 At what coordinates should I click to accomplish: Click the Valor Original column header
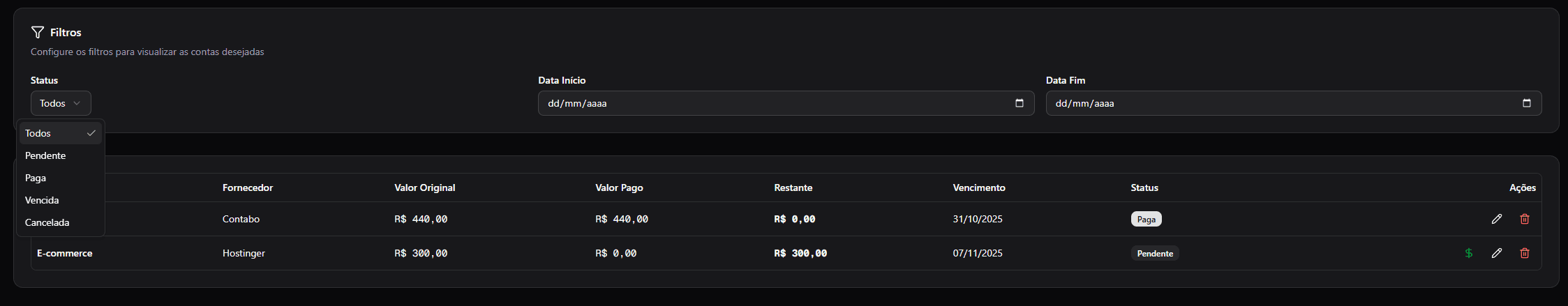click(x=424, y=188)
